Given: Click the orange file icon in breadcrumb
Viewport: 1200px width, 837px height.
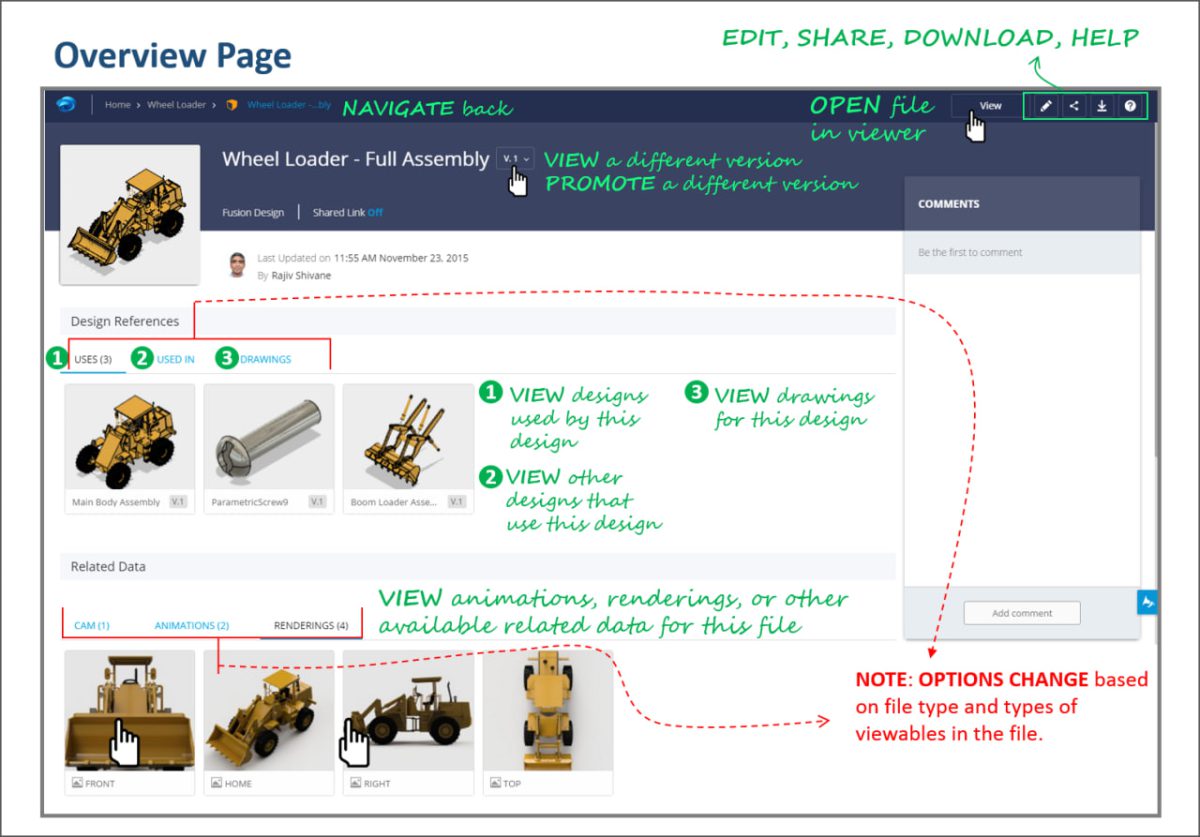Looking at the screenshot, I should [232, 105].
